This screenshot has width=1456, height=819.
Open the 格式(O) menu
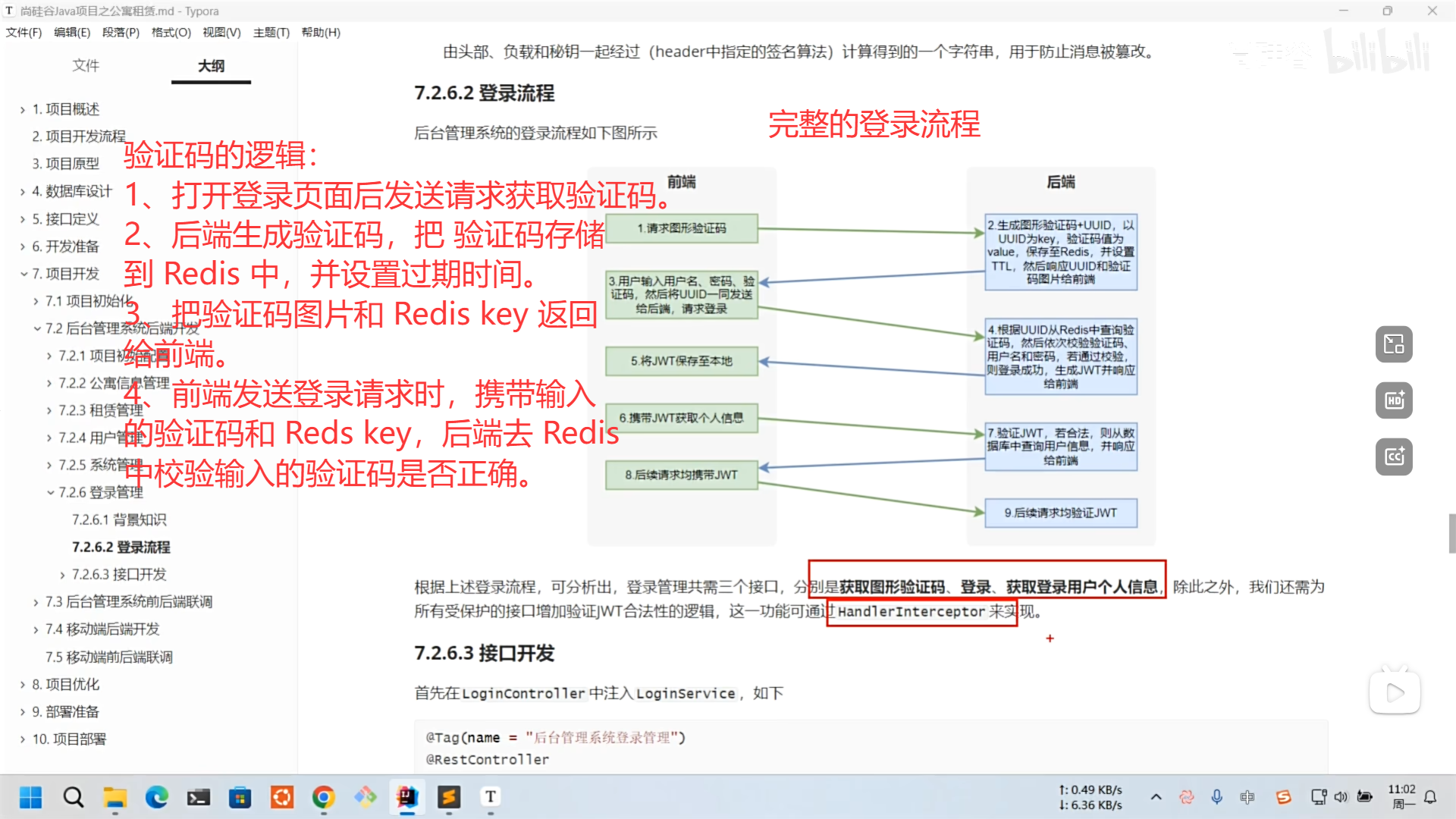(171, 33)
